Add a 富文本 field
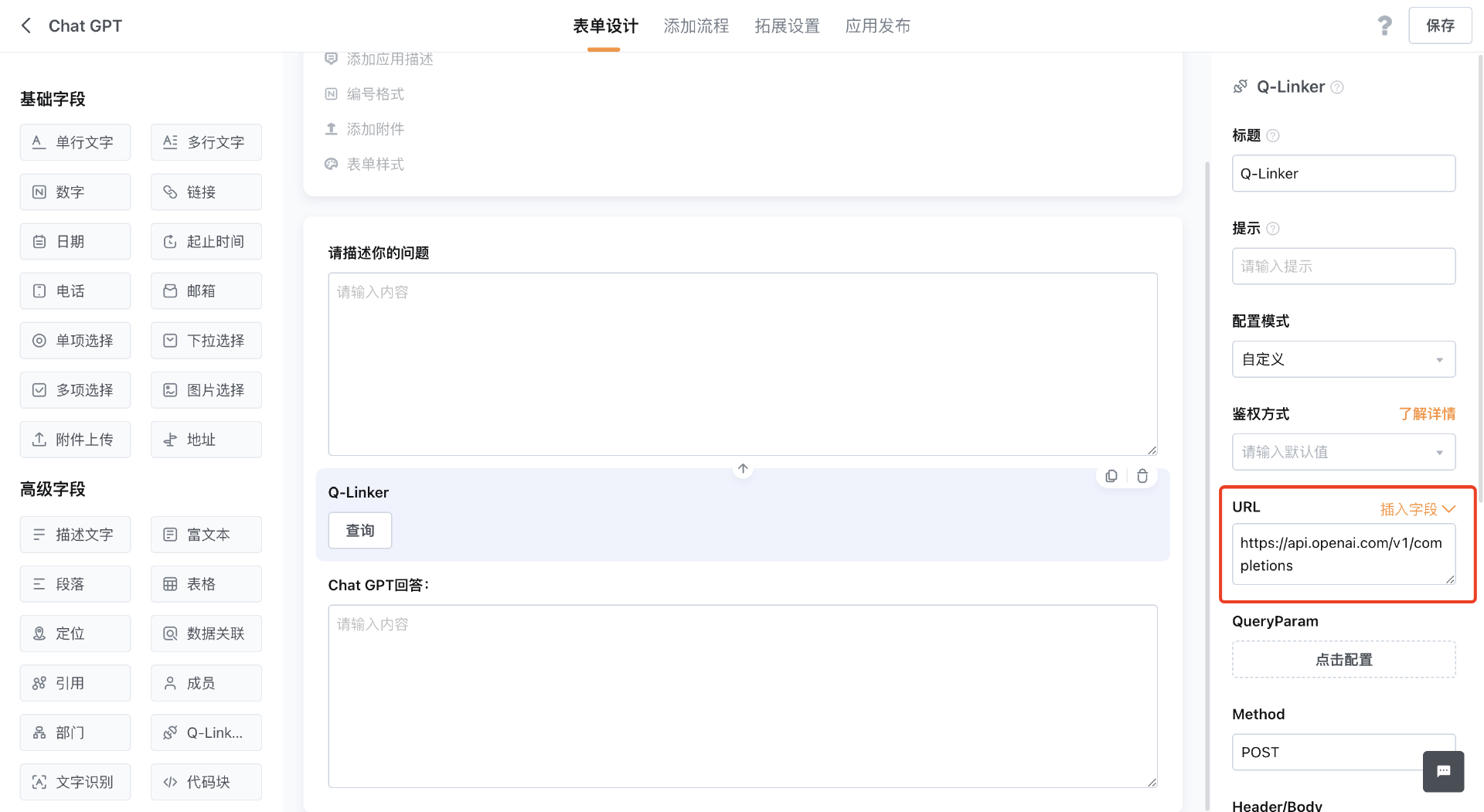The image size is (1484, 812). pyautogui.click(x=206, y=534)
